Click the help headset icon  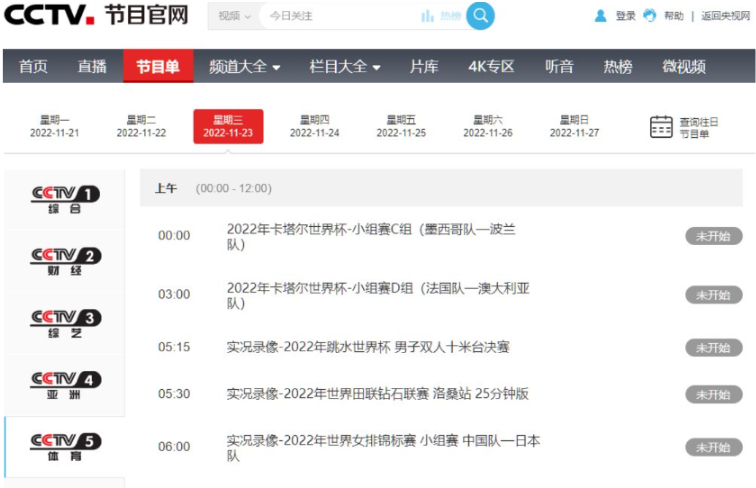coord(650,16)
